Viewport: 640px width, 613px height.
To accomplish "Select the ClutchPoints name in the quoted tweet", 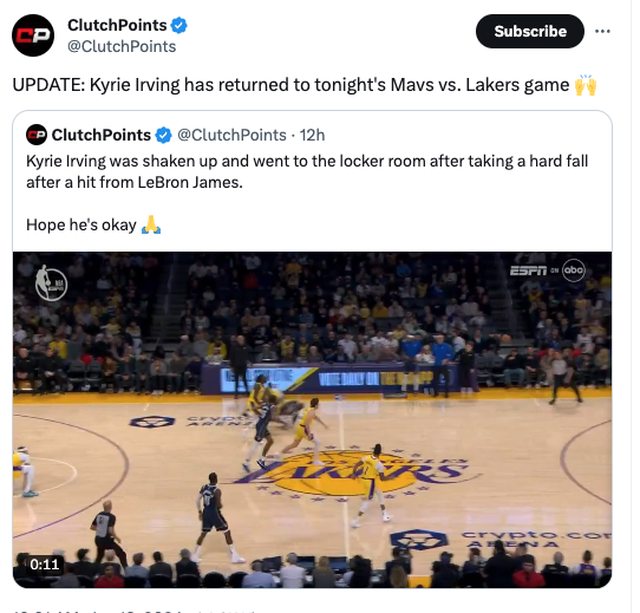I will point(101,135).
